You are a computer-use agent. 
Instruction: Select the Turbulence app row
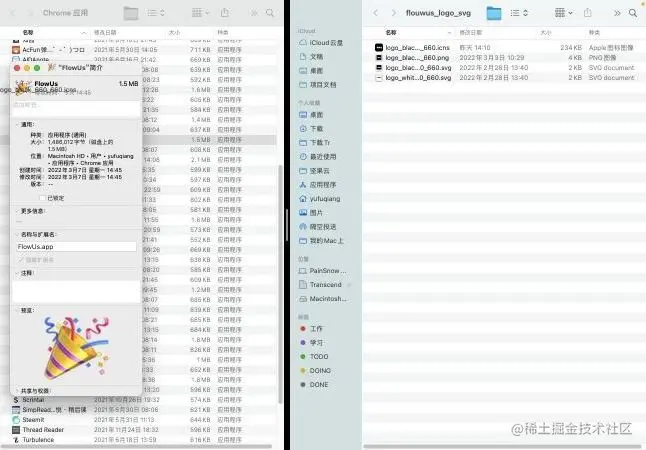click(139, 440)
